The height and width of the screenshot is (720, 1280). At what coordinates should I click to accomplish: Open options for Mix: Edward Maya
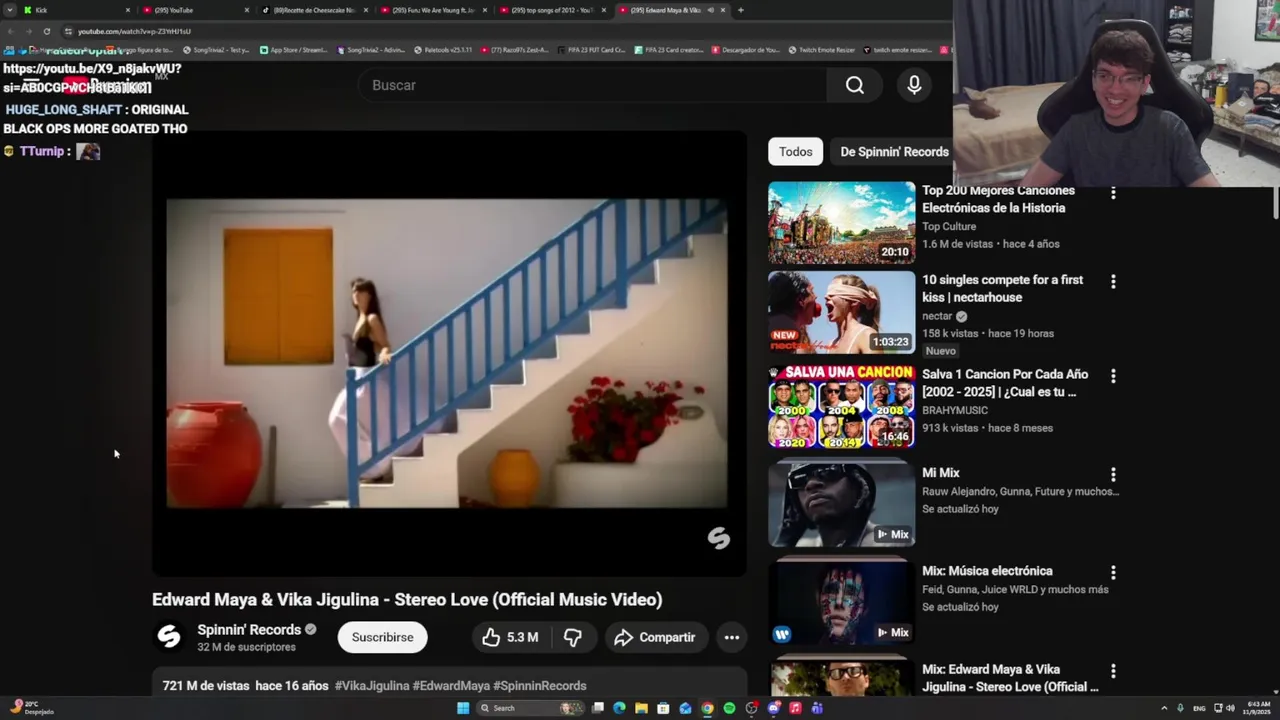1113,671
